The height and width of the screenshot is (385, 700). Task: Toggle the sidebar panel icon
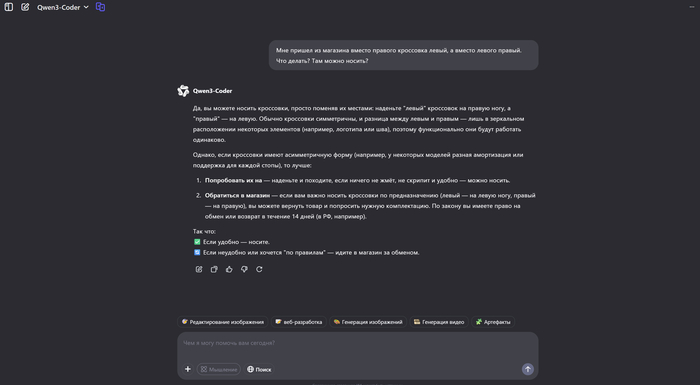pyautogui.click(x=8, y=7)
